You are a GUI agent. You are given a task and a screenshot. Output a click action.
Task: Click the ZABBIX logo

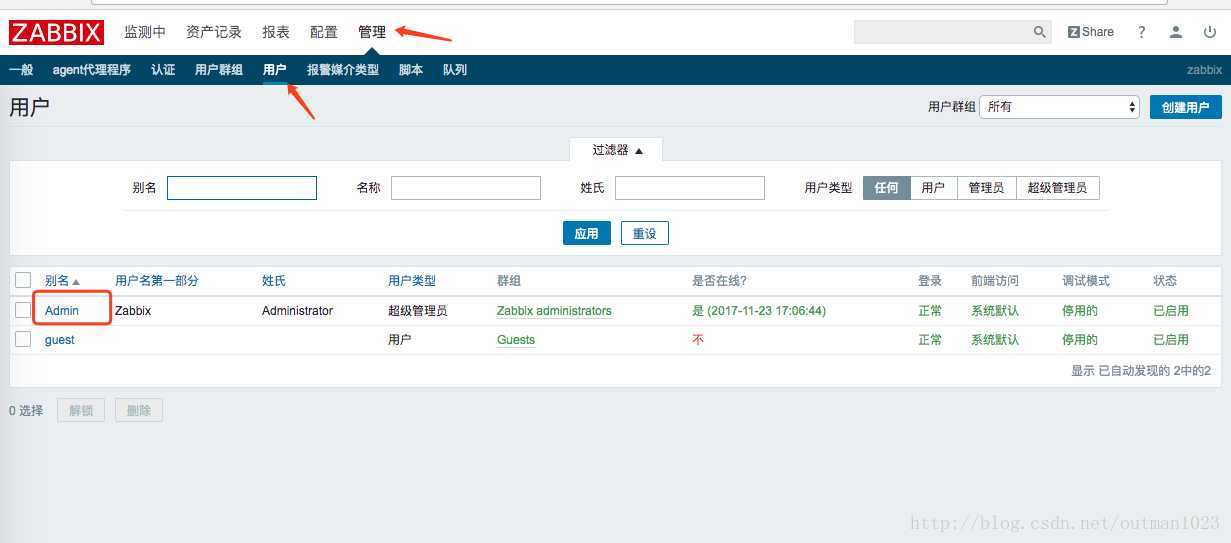(x=56, y=33)
